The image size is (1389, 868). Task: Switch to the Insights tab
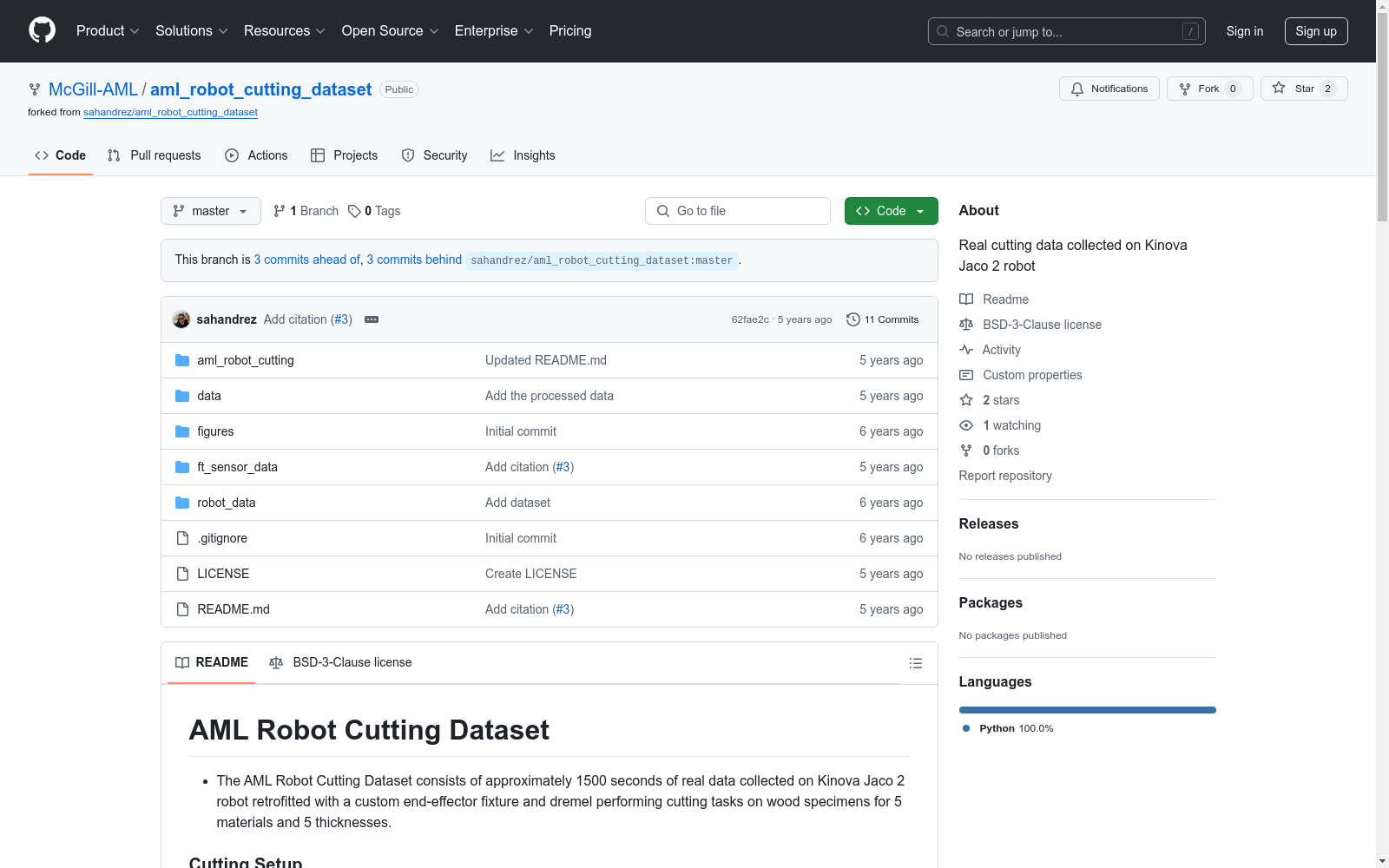click(x=523, y=155)
